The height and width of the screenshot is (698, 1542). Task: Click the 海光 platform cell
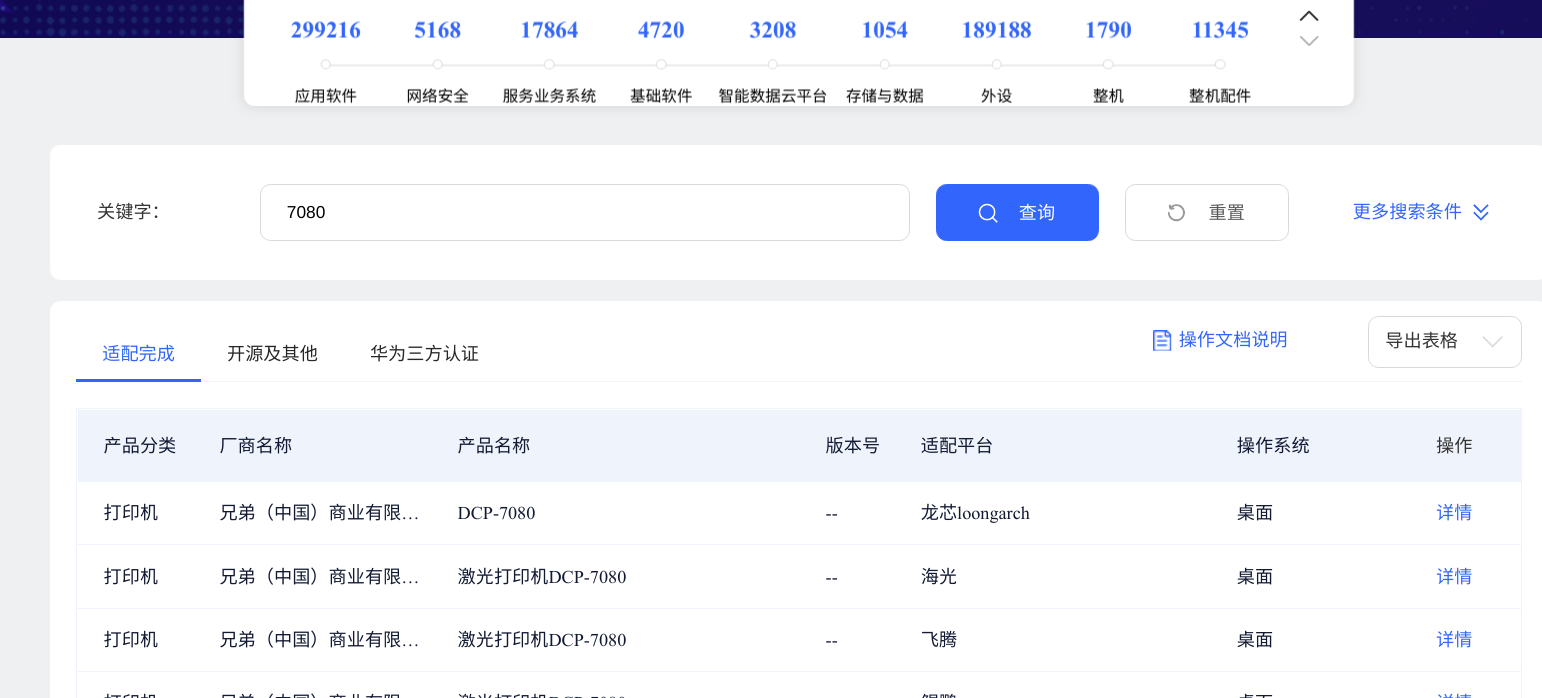(x=939, y=577)
